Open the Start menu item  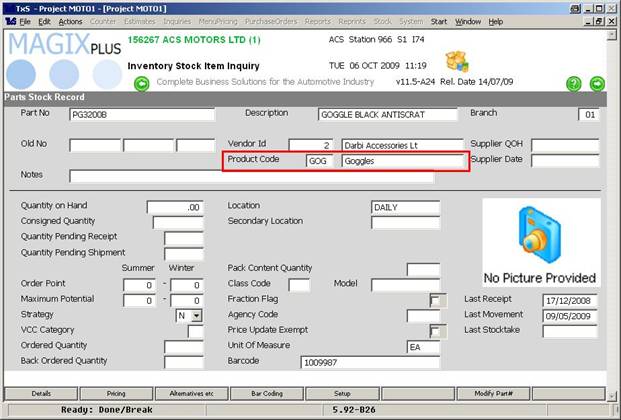[x=439, y=22]
